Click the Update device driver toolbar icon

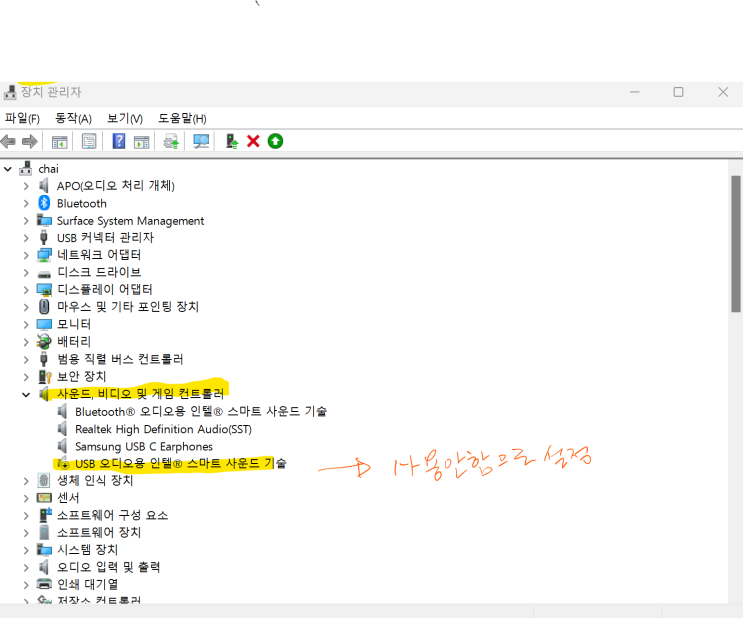232,141
